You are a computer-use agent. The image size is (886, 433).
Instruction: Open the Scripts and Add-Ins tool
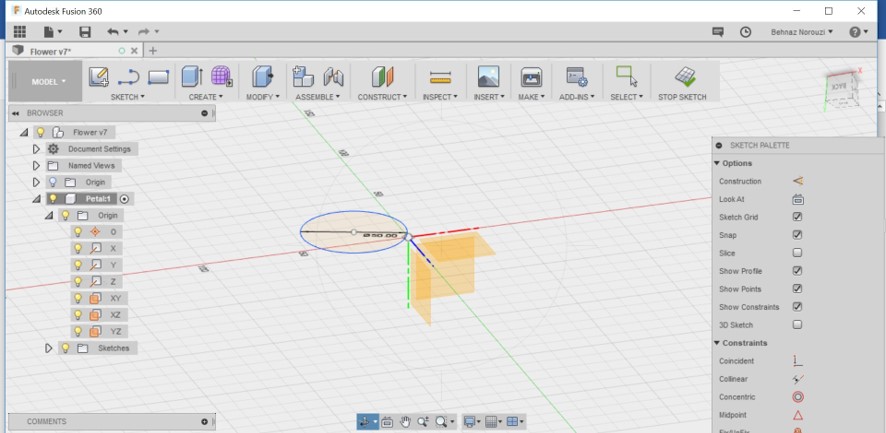pyautogui.click(x=576, y=77)
